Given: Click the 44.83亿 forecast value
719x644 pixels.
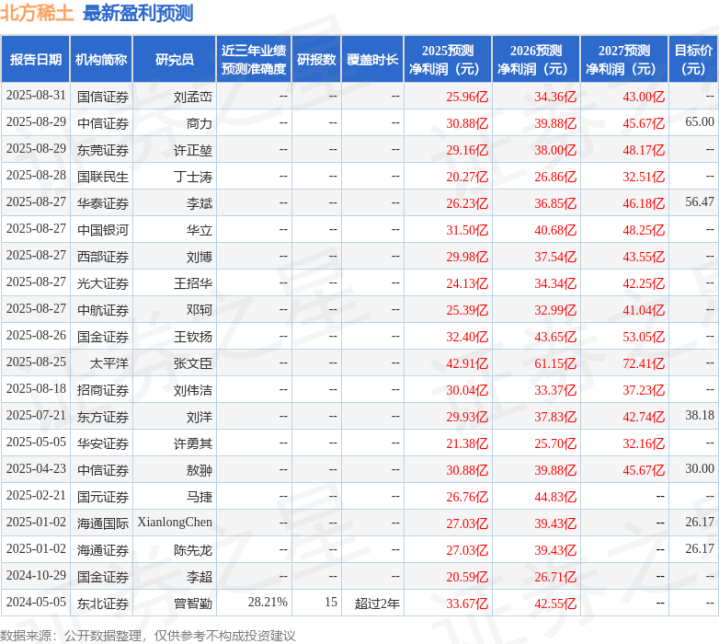Looking at the screenshot, I should point(555,496).
